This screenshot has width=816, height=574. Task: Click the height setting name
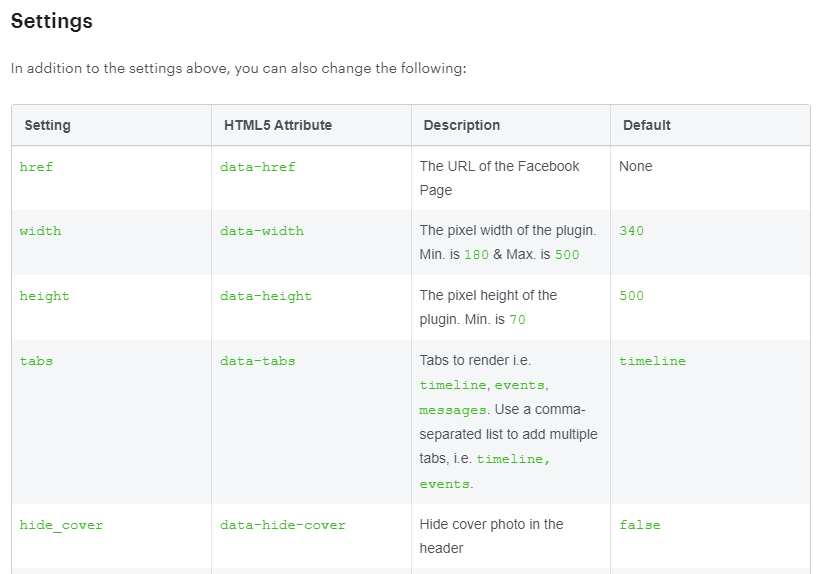click(x=45, y=296)
